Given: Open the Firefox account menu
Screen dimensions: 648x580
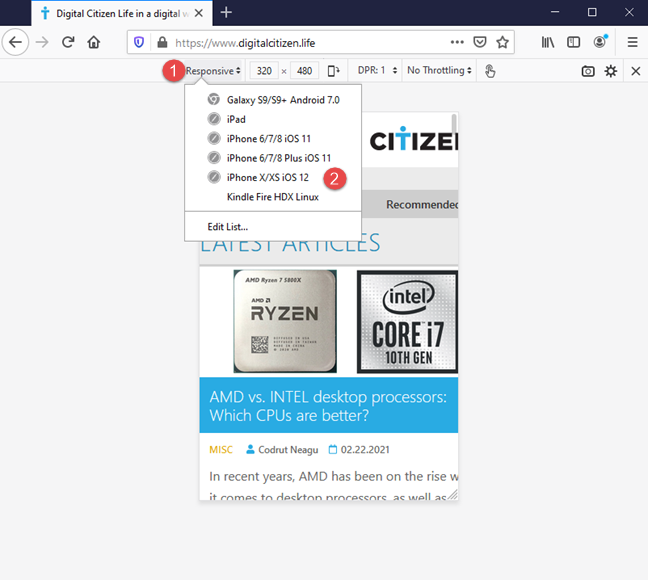Looking at the screenshot, I should [x=600, y=42].
